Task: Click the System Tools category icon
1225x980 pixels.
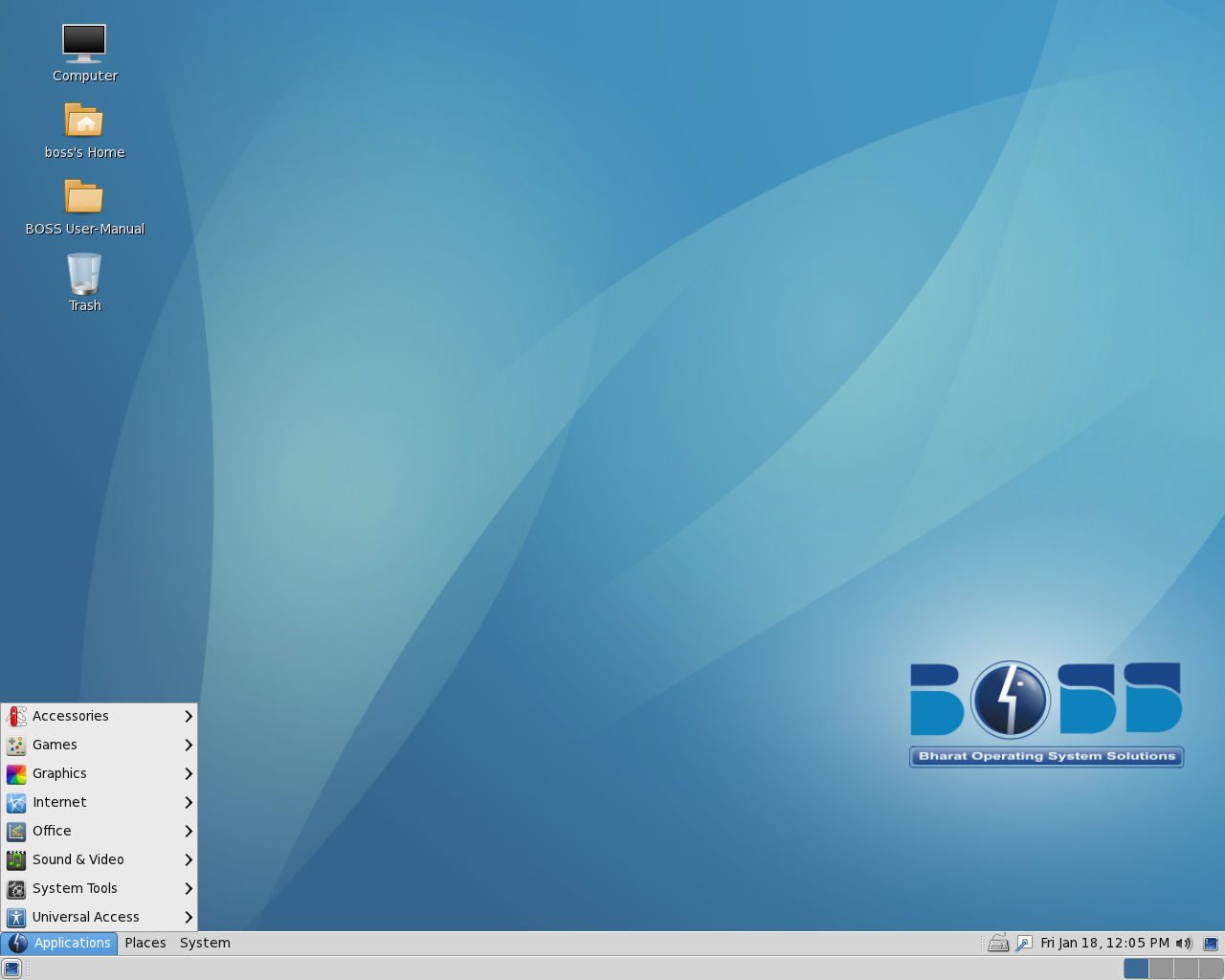Action: (16, 888)
